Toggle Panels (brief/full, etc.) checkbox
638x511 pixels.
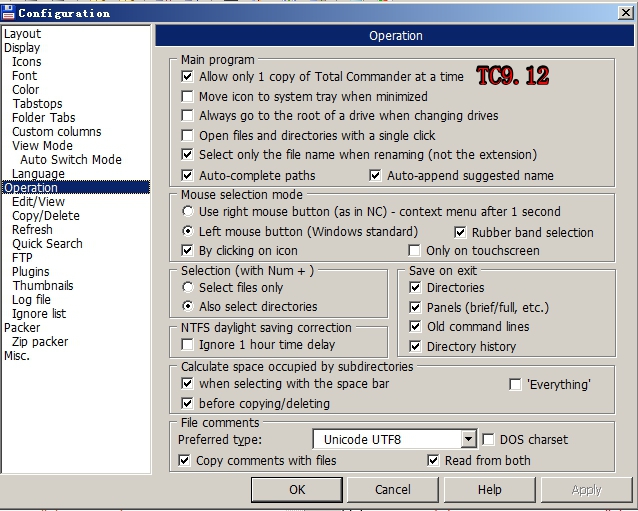pyautogui.click(x=415, y=307)
